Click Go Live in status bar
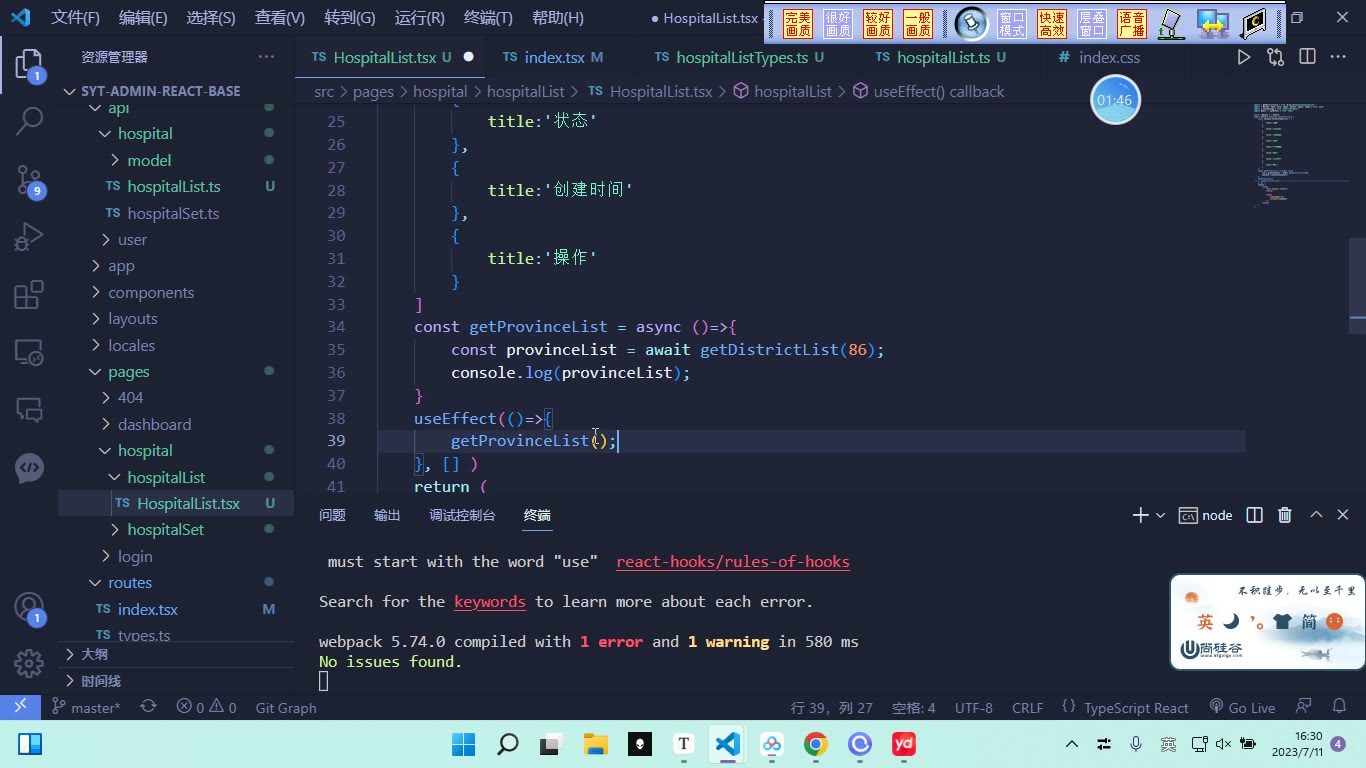This screenshot has height=768, width=1366. (x=1242, y=707)
